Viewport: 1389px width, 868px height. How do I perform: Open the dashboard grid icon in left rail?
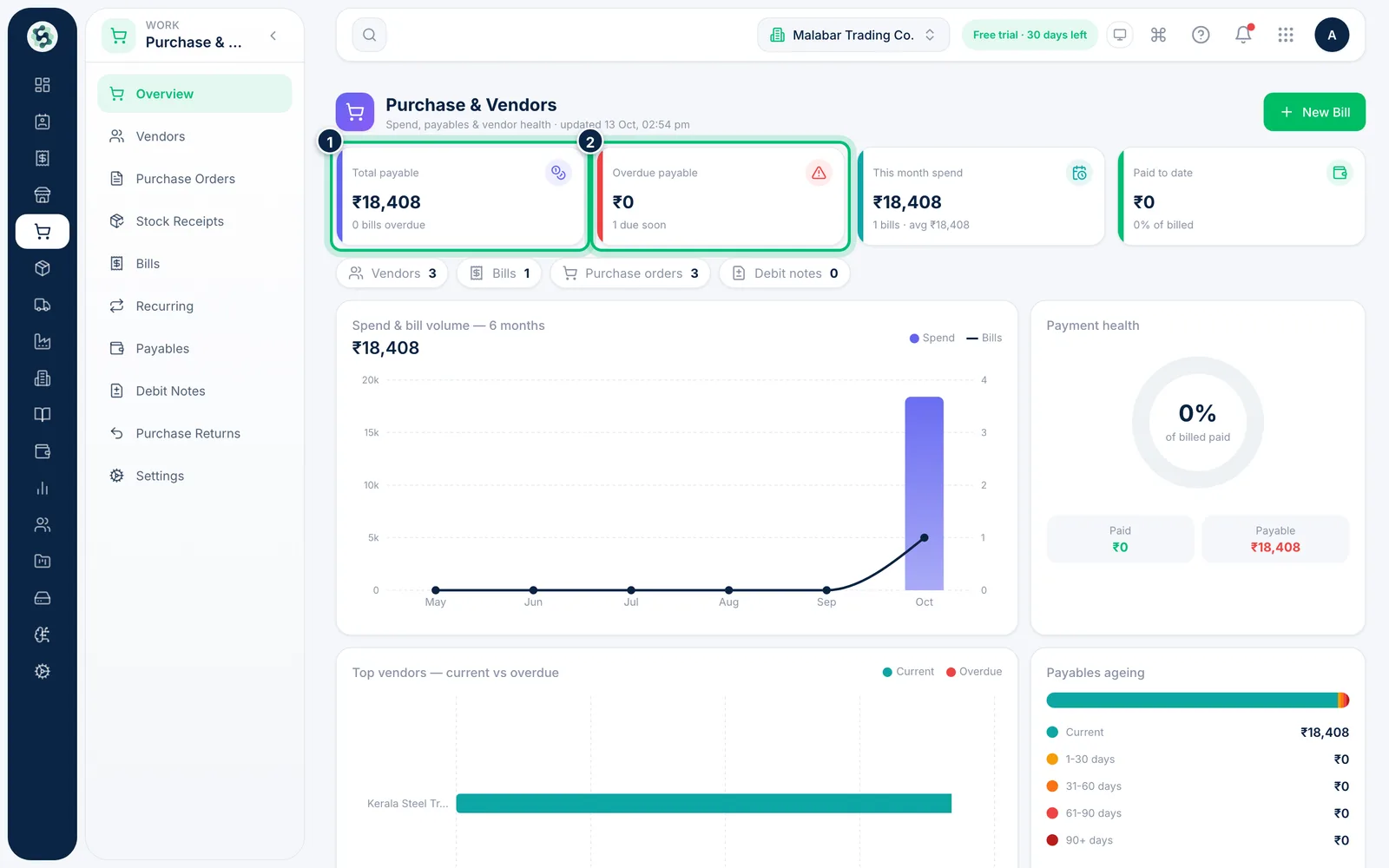[x=42, y=85]
